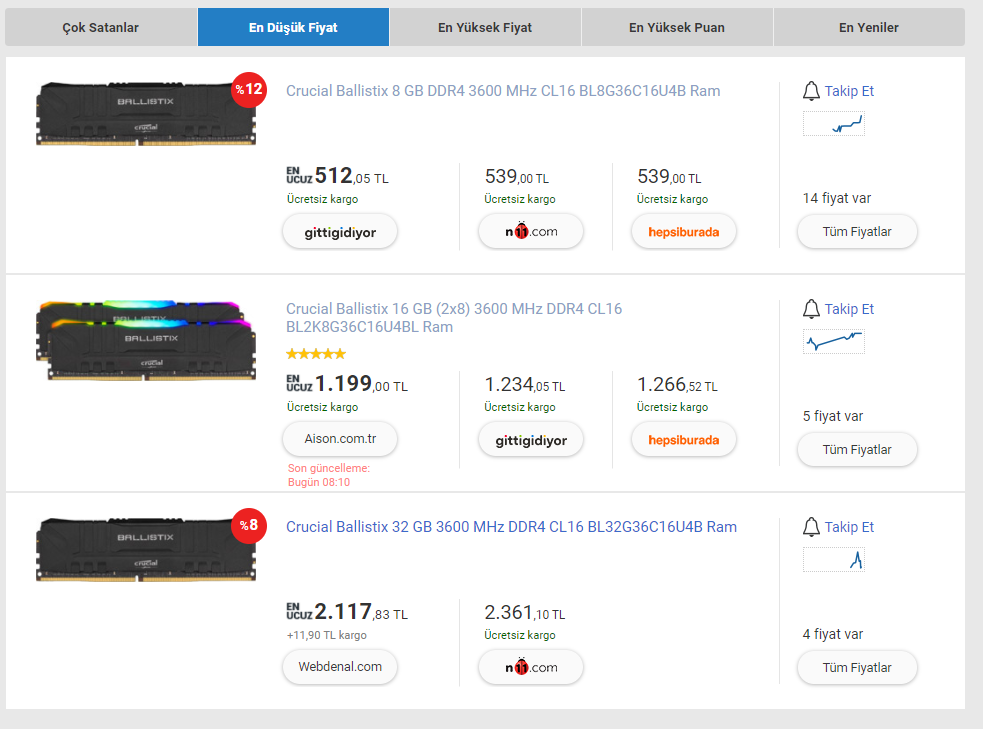Image resolution: width=983 pixels, height=729 pixels.
Task: Click the 539,00 TL n11.com price text
Action: [x=517, y=177]
